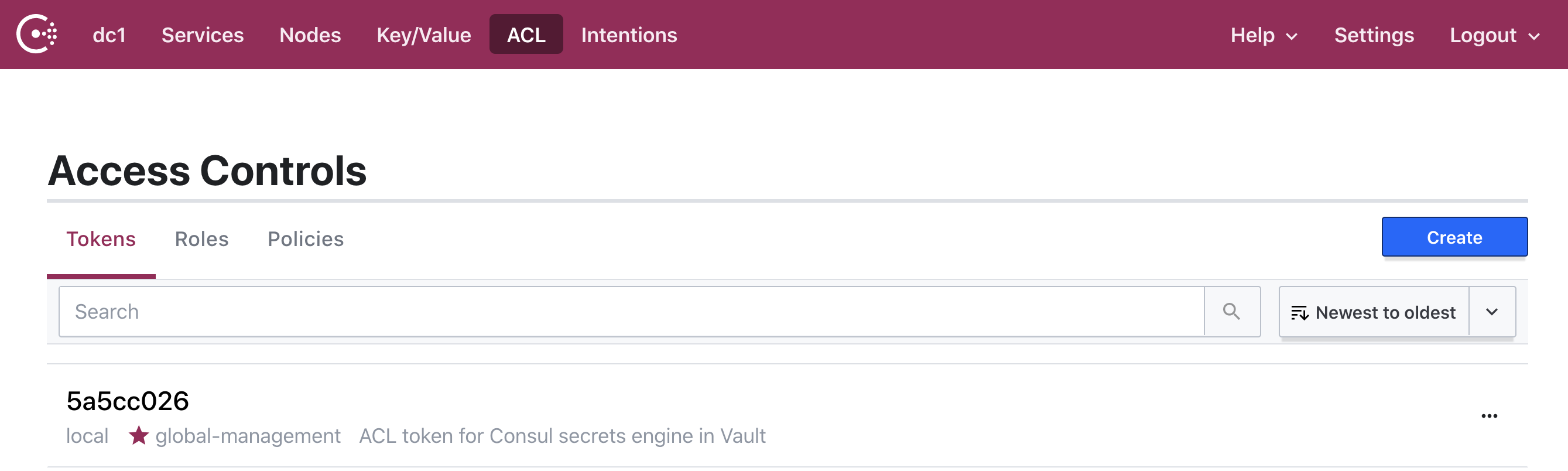Open the Nodes page
1568x471 pixels.
click(x=310, y=35)
